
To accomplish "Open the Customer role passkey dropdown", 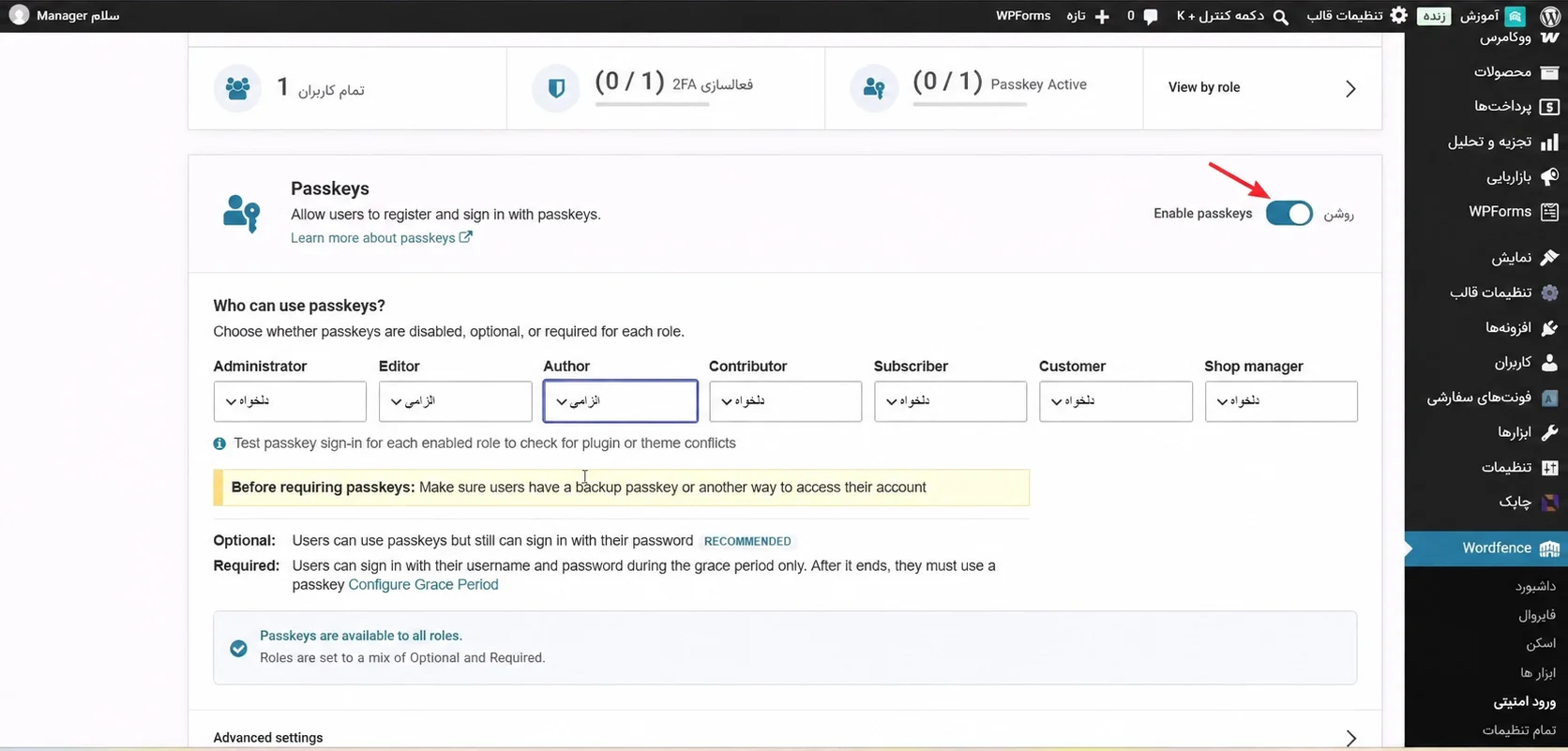I will [x=1115, y=401].
